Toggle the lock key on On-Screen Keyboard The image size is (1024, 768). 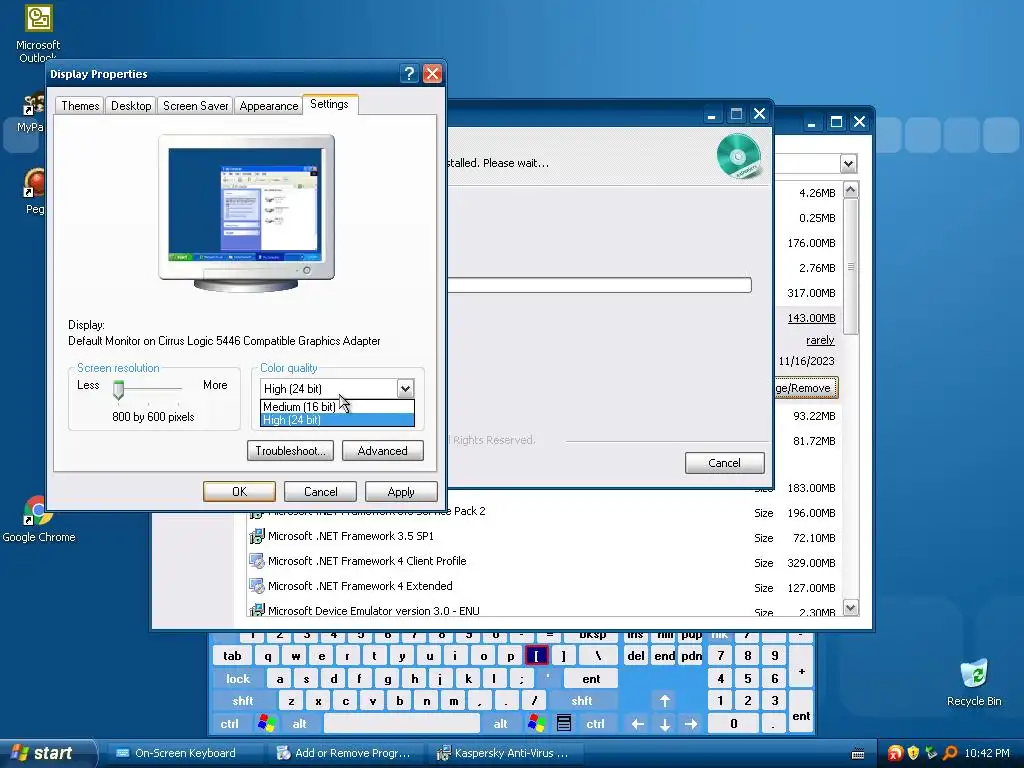point(238,679)
